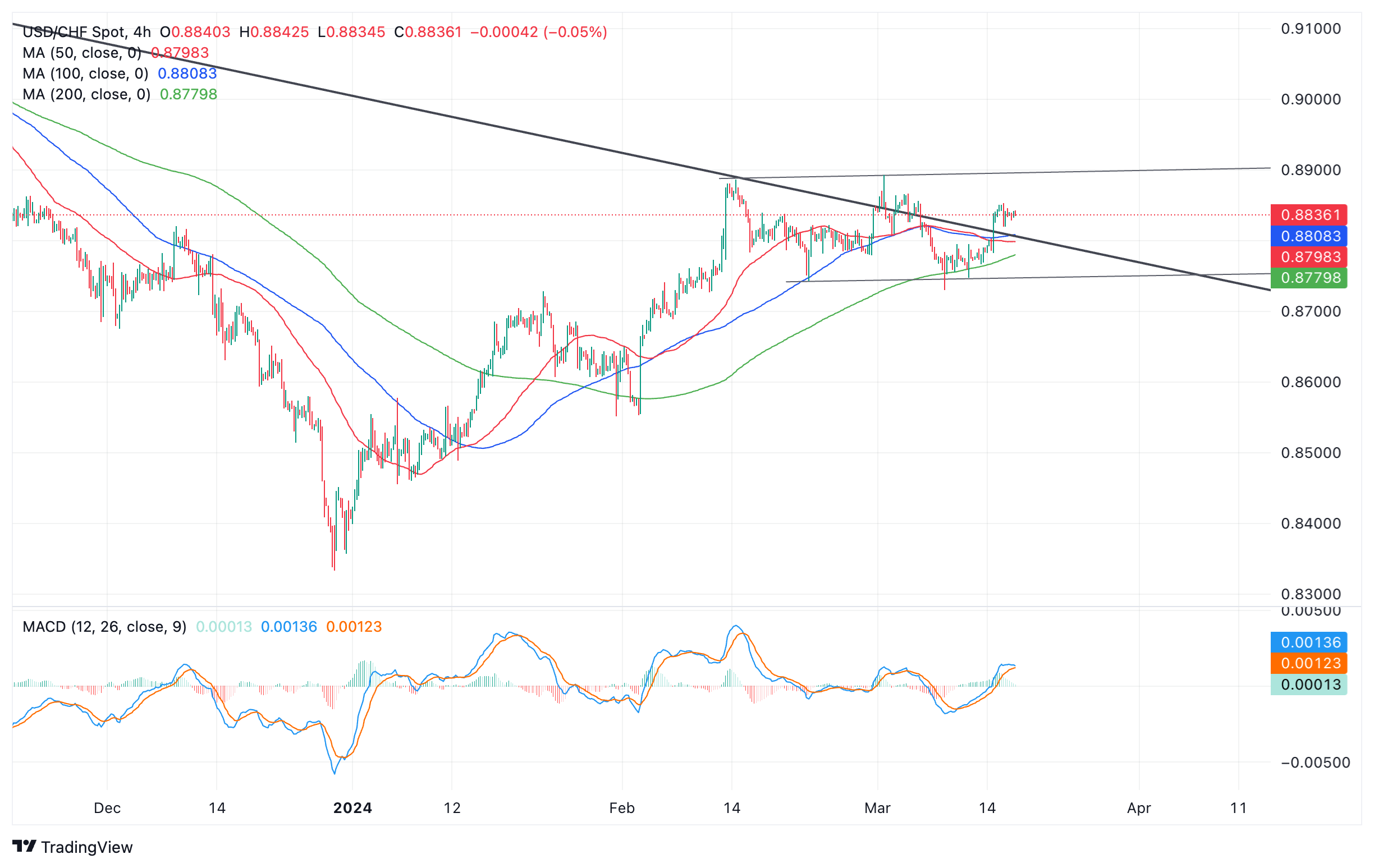Click the MA (200, close, 0) legend

tap(86, 94)
